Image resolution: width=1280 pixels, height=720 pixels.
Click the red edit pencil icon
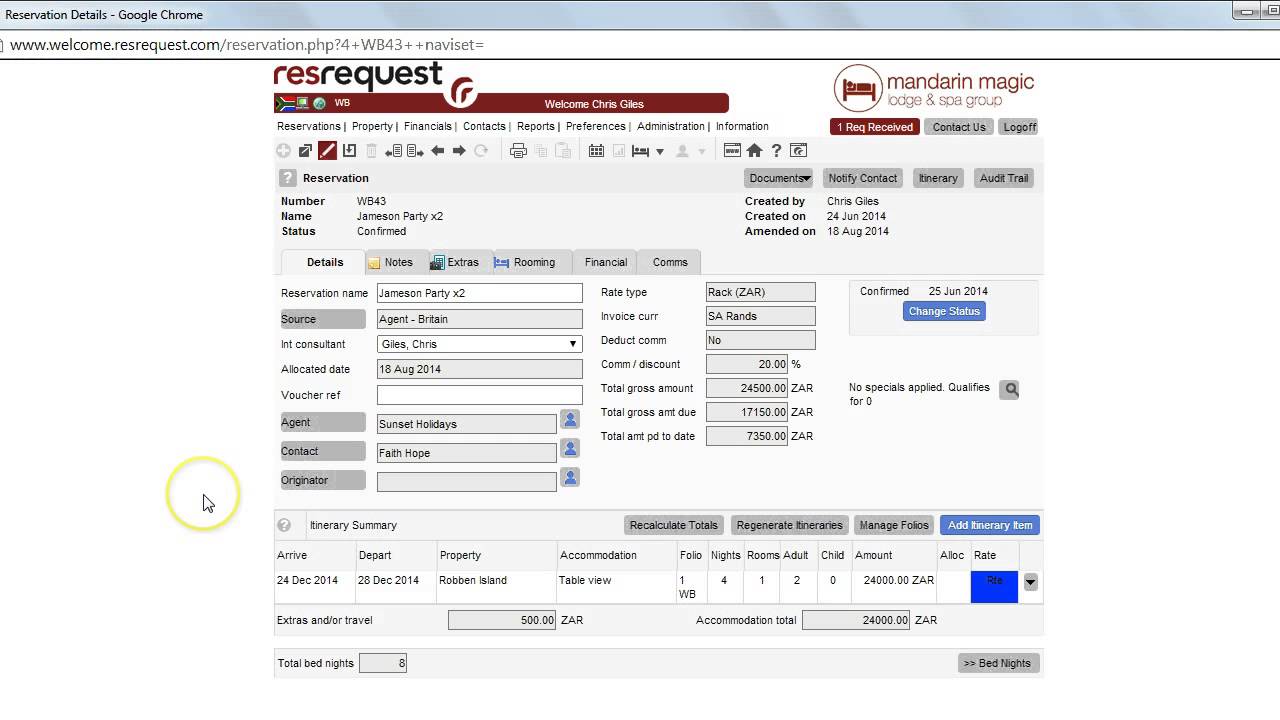(327, 151)
